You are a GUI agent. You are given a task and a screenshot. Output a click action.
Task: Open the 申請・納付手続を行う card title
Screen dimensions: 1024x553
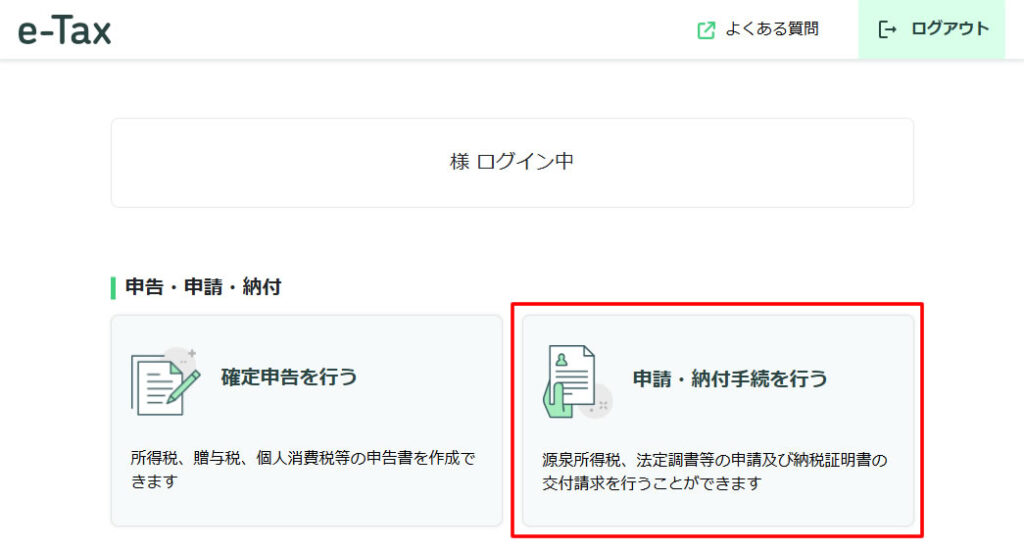tap(729, 379)
